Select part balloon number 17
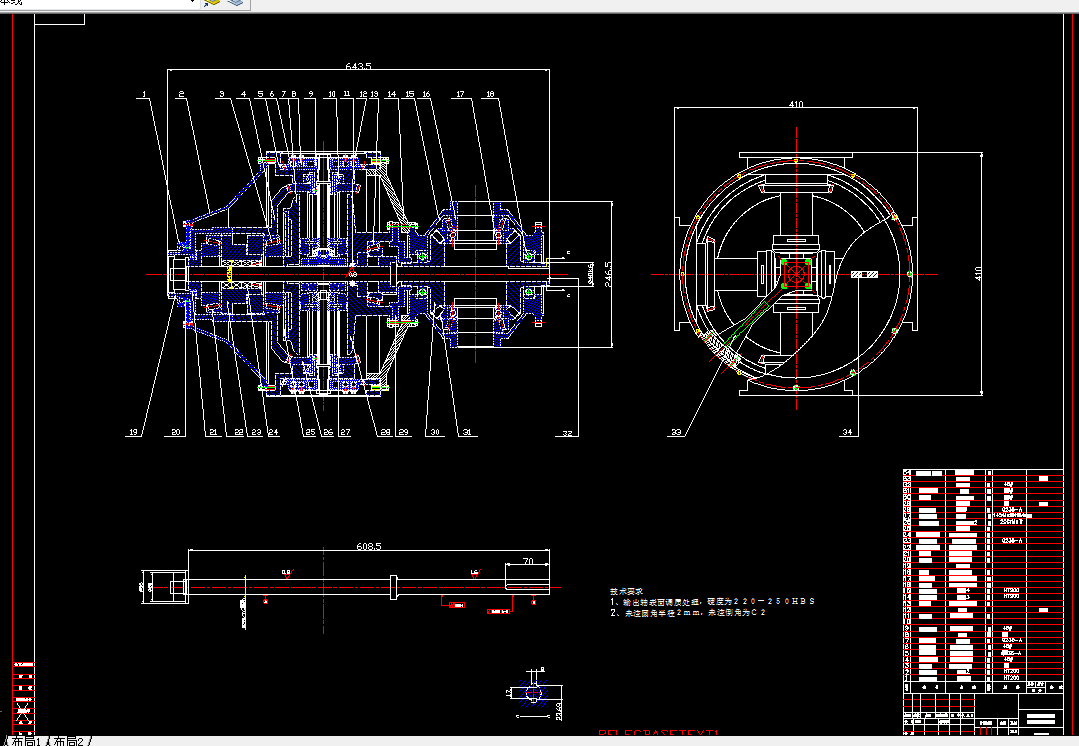Image resolution: width=1079 pixels, height=746 pixels. point(460,94)
